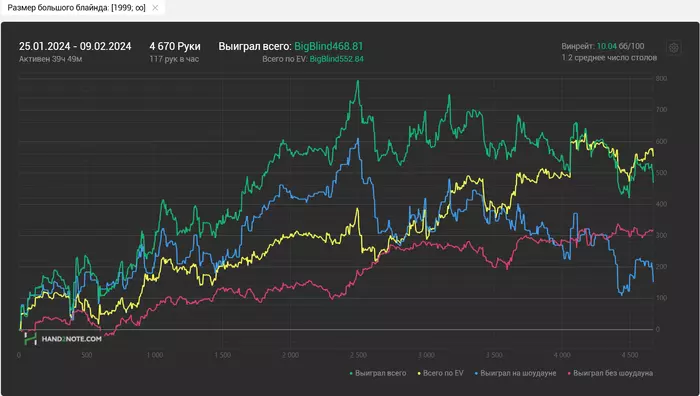The width and height of the screenshot is (700, 396).
Task: Toggle the 'Выиграл без шоудауна' pink series
Action: [x=613, y=373]
